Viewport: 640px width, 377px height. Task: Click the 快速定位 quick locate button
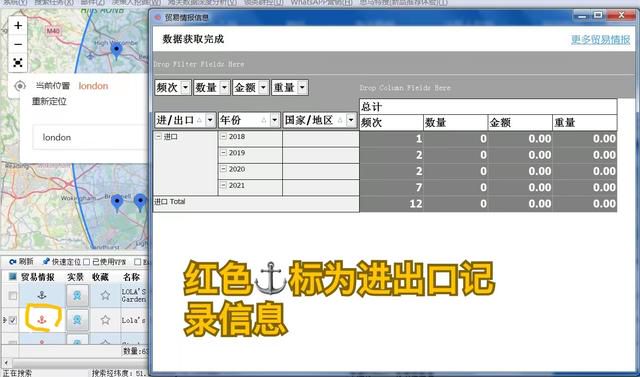click(62, 262)
